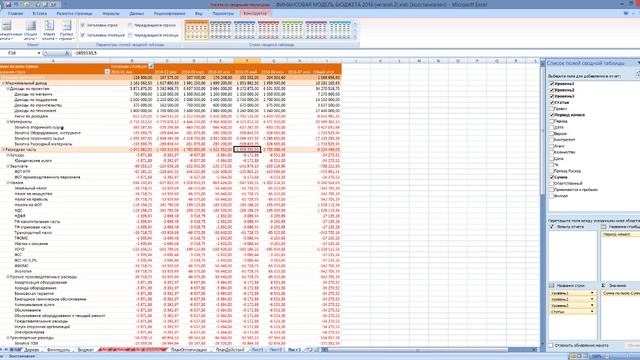640x360 pixels.
Task: Open the Уровень3 dropdown in row labels area
Action: [592, 305]
